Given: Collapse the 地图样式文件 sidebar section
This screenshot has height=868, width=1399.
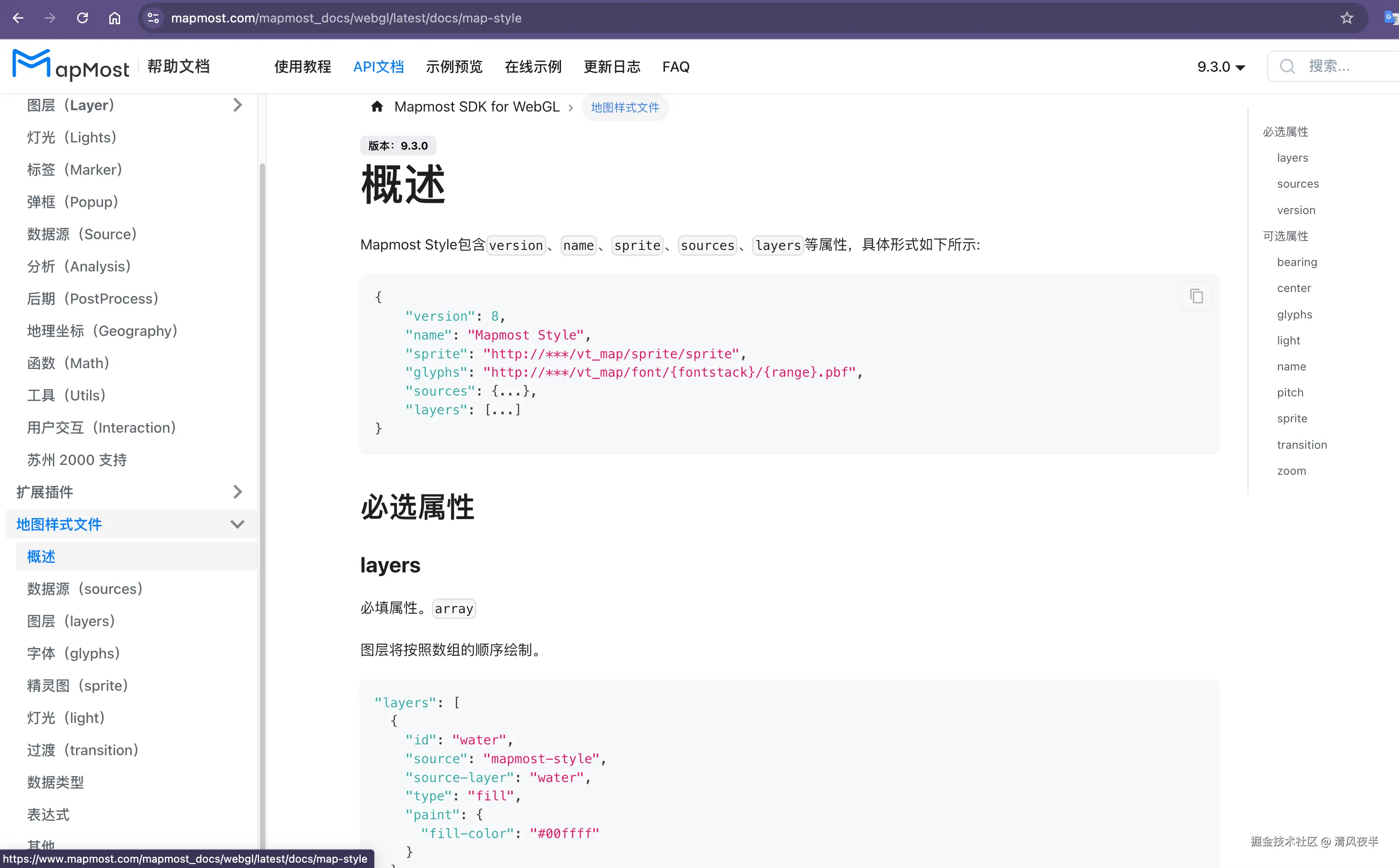Looking at the screenshot, I should tap(237, 524).
